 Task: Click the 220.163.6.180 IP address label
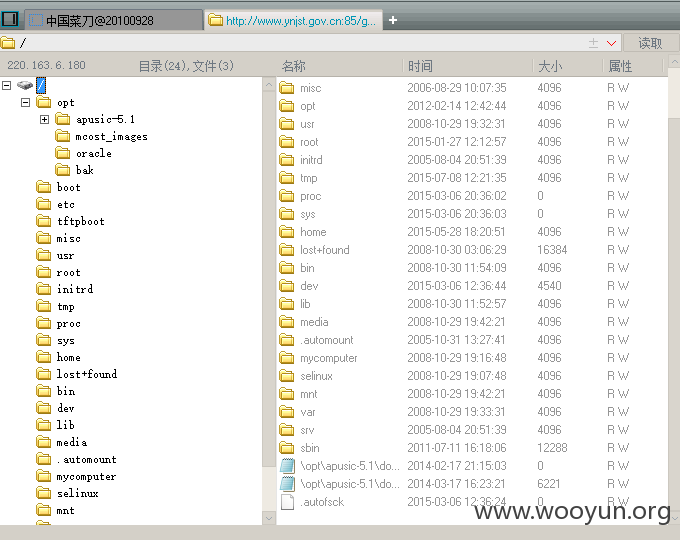click(46, 65)
